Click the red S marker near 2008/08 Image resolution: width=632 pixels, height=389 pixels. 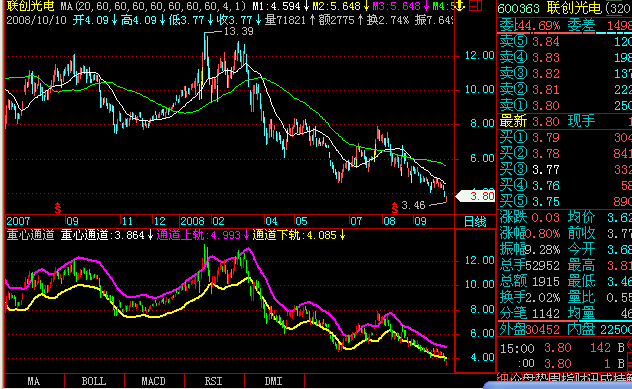pyautogui.click(x=395, y=207)
